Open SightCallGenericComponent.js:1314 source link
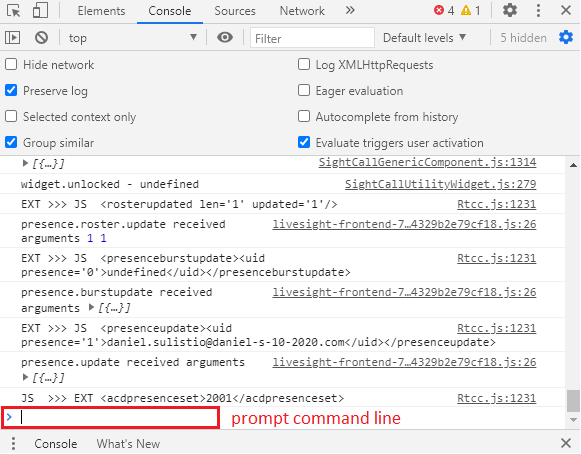 tap(427, 162)
